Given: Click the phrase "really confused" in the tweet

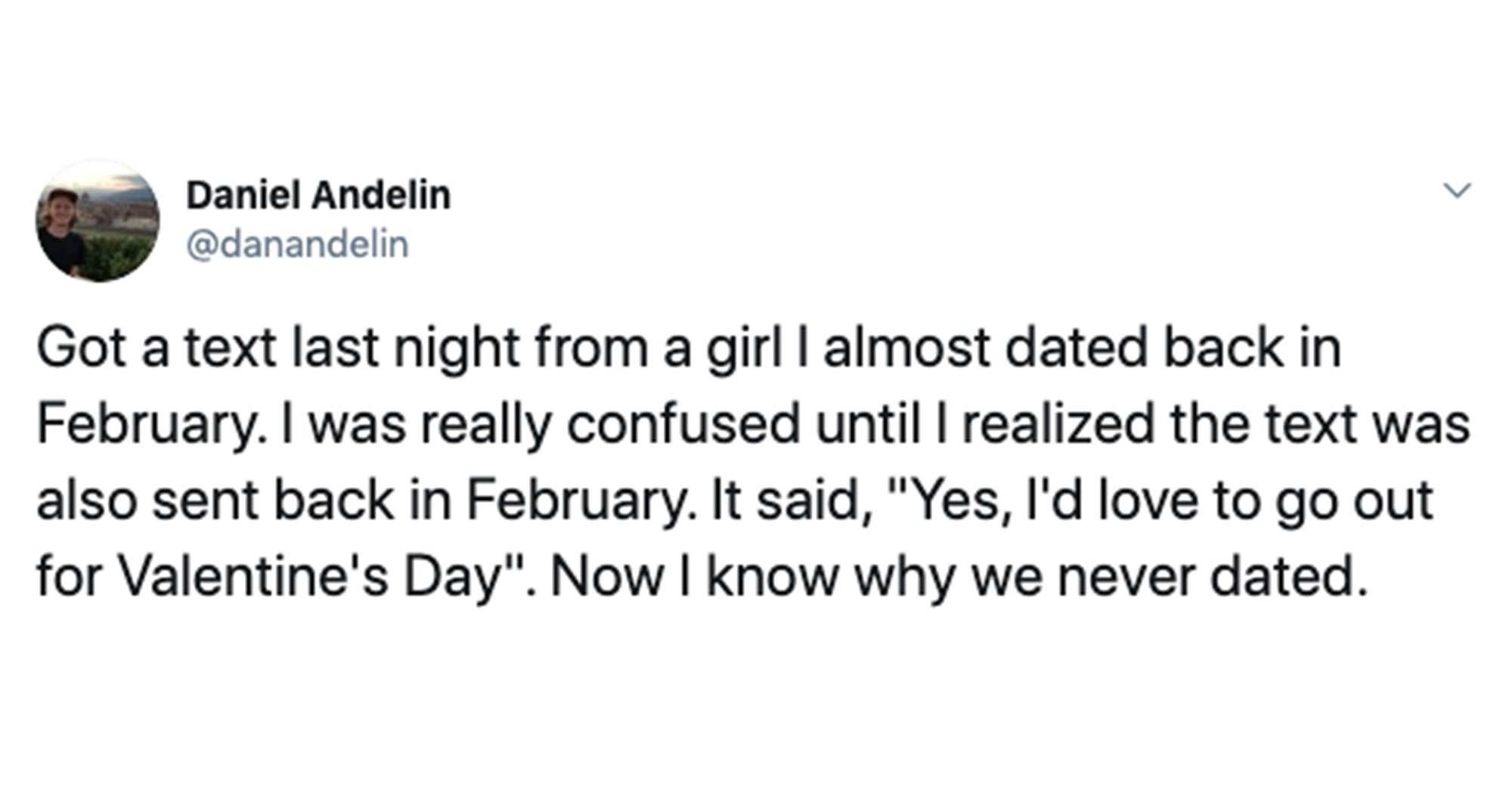Looking at the screenshot, I should click(611, 425).
